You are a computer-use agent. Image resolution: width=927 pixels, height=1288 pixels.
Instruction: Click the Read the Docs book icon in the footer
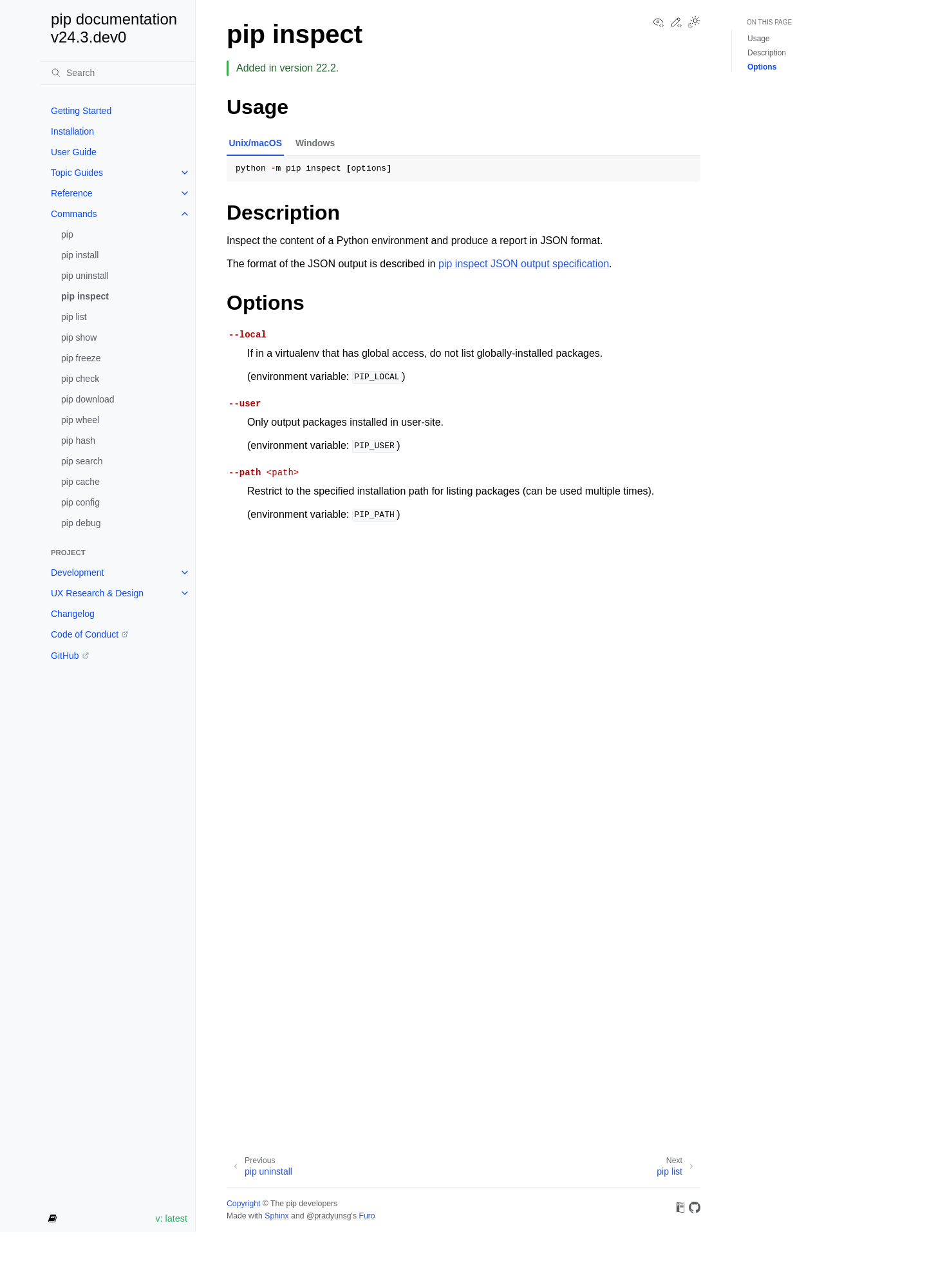(680, 1207)
